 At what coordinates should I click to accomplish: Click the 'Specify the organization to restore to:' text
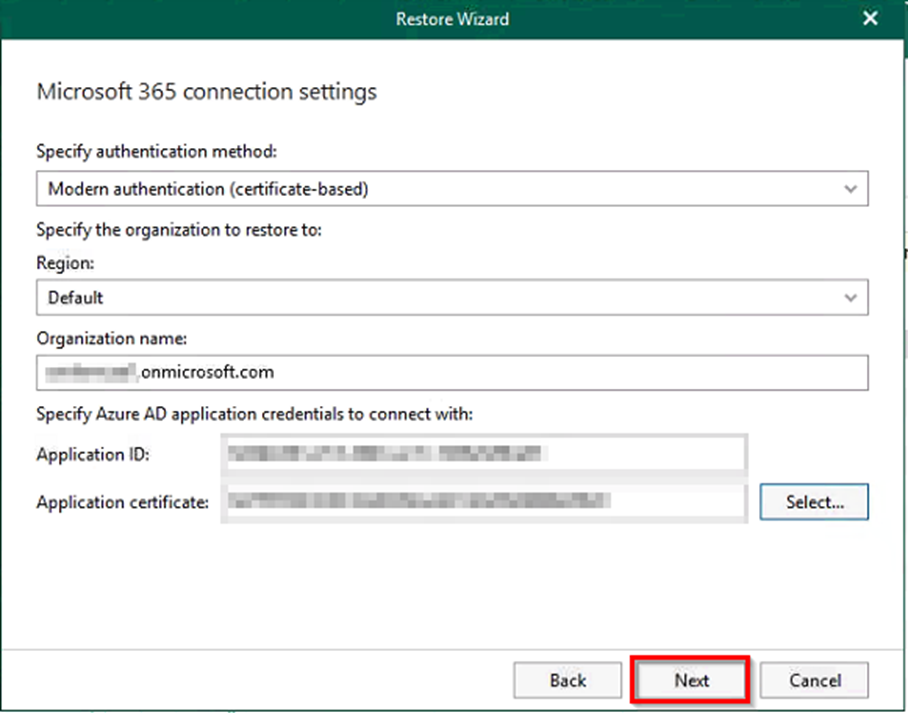click(x=179, y=230)
